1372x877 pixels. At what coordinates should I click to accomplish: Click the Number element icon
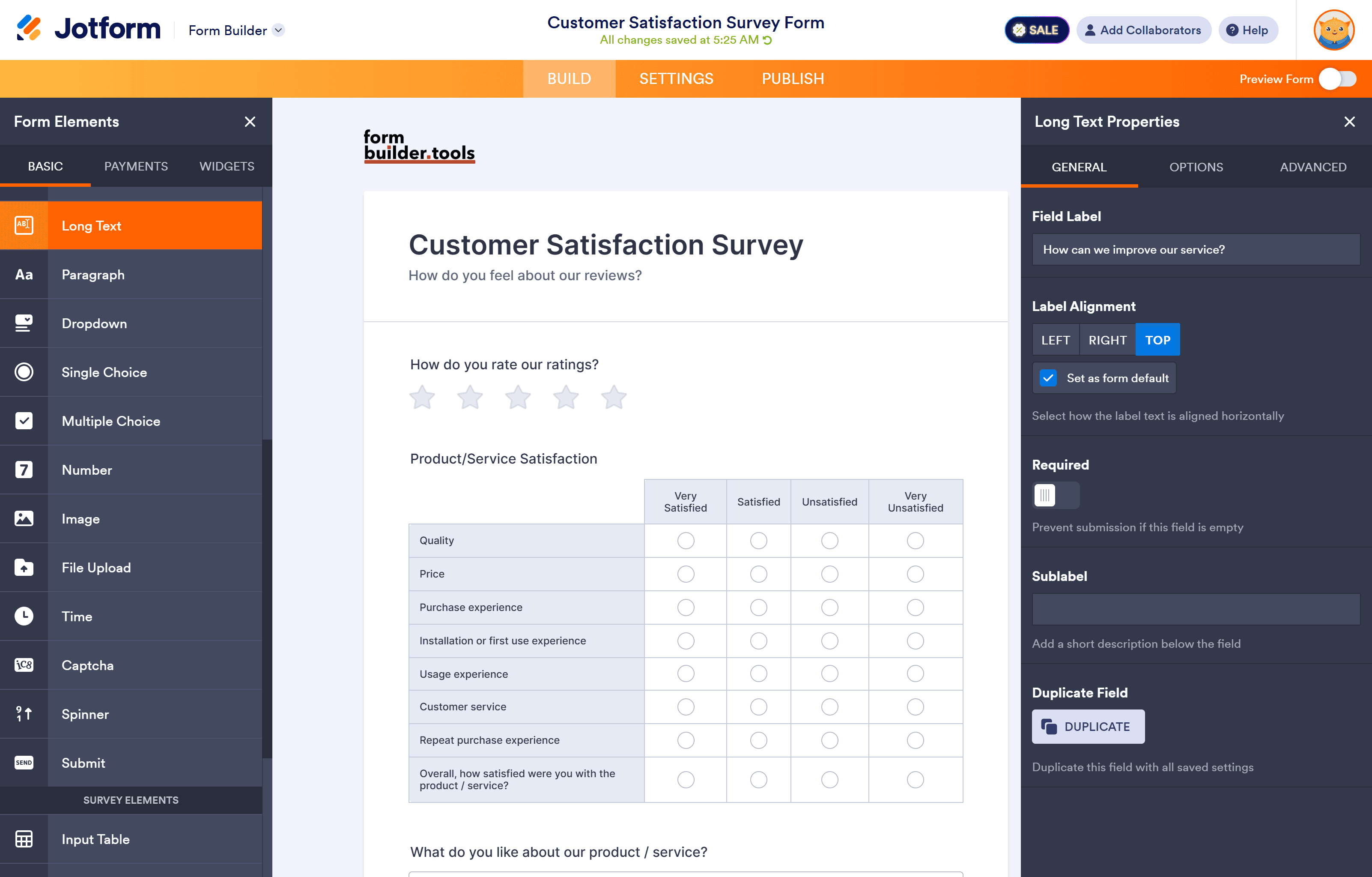point(24,469)
